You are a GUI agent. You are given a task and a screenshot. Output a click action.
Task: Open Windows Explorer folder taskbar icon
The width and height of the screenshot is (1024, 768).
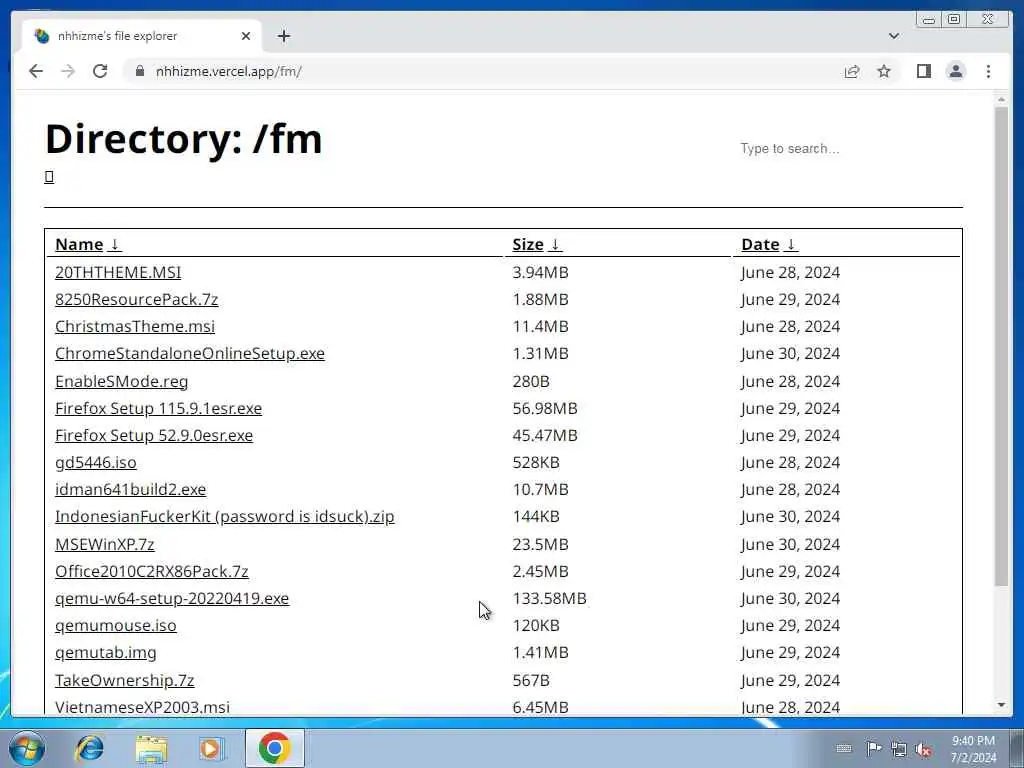pyautogui.click(x=151, y=748)
